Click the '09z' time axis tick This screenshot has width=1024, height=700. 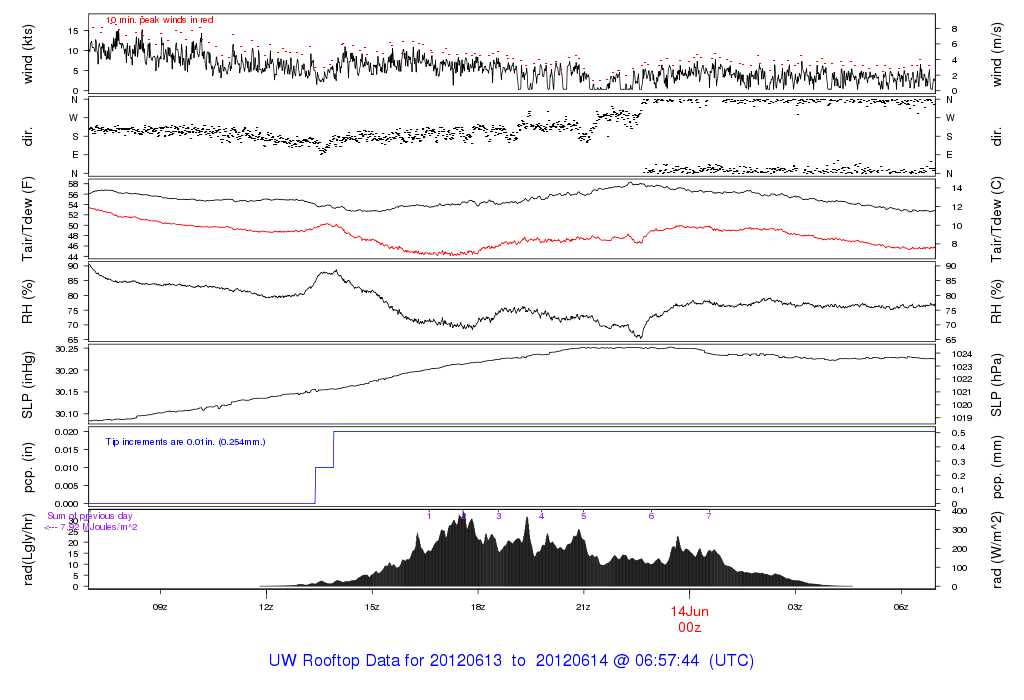tap(160, 607)
